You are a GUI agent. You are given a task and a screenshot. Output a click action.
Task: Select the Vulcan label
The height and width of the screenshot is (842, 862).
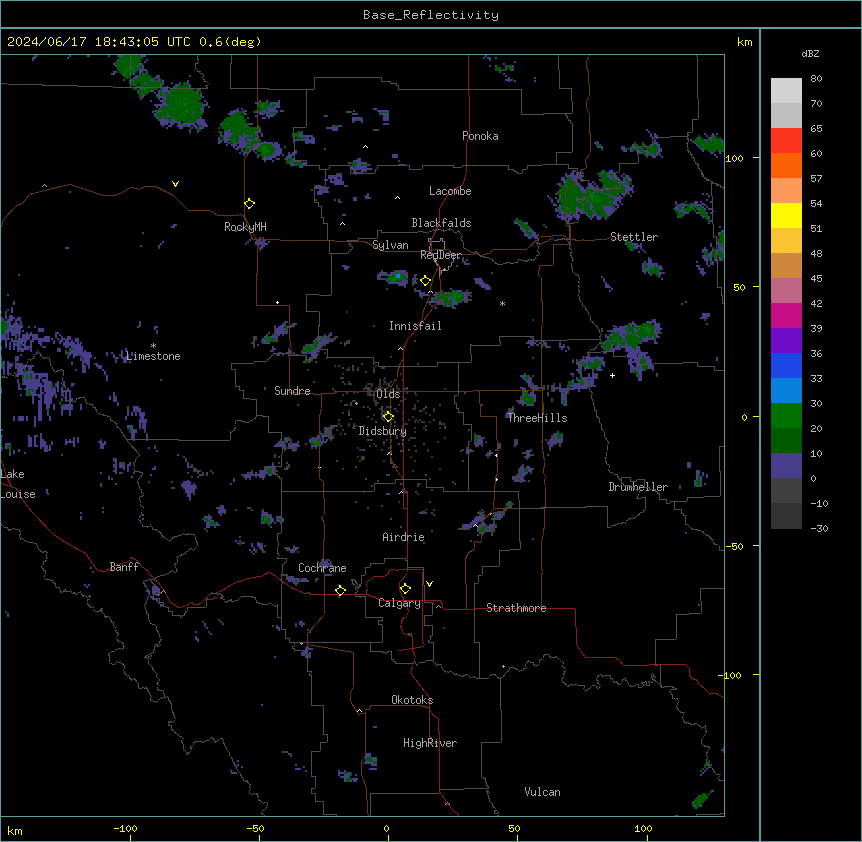click(542, 792)
